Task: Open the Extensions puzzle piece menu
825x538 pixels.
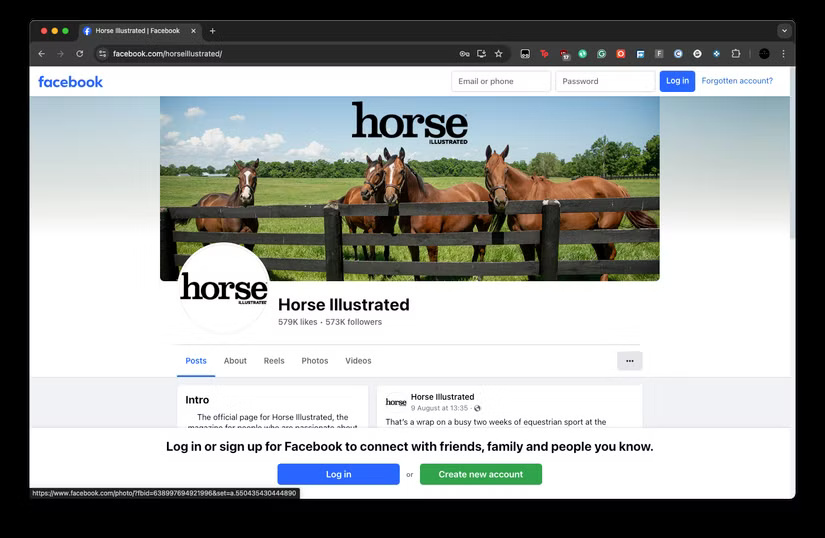Action: [x=736, y=54]
